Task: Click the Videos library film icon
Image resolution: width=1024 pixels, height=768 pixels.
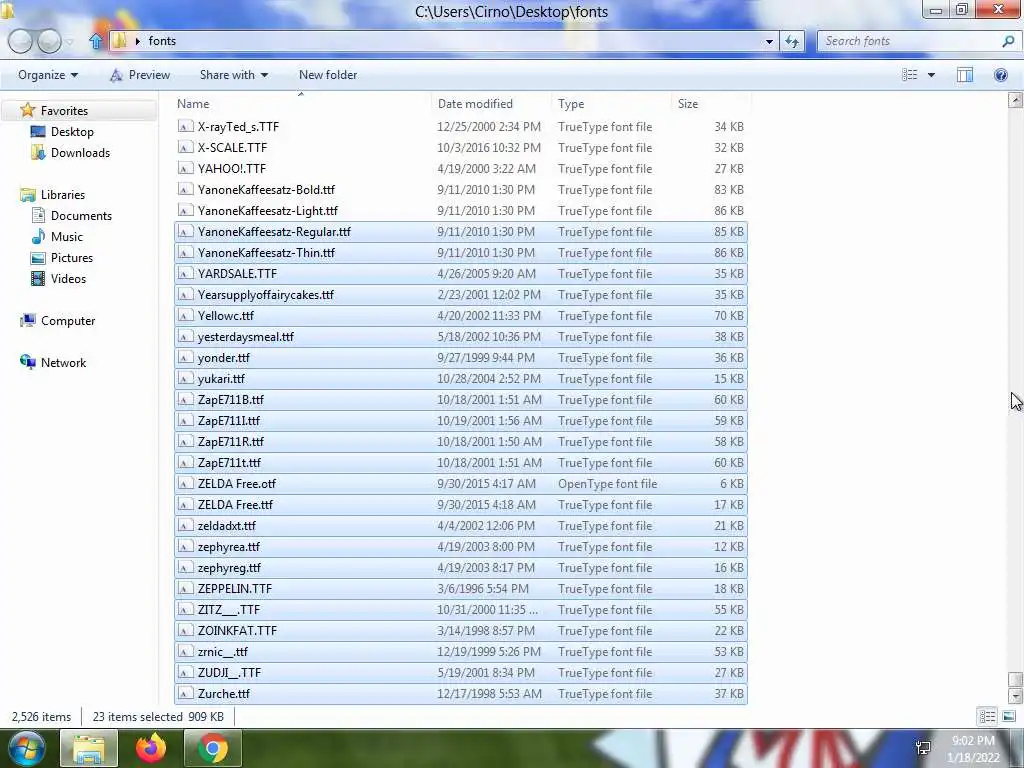Action: click(x=39, y=279)
